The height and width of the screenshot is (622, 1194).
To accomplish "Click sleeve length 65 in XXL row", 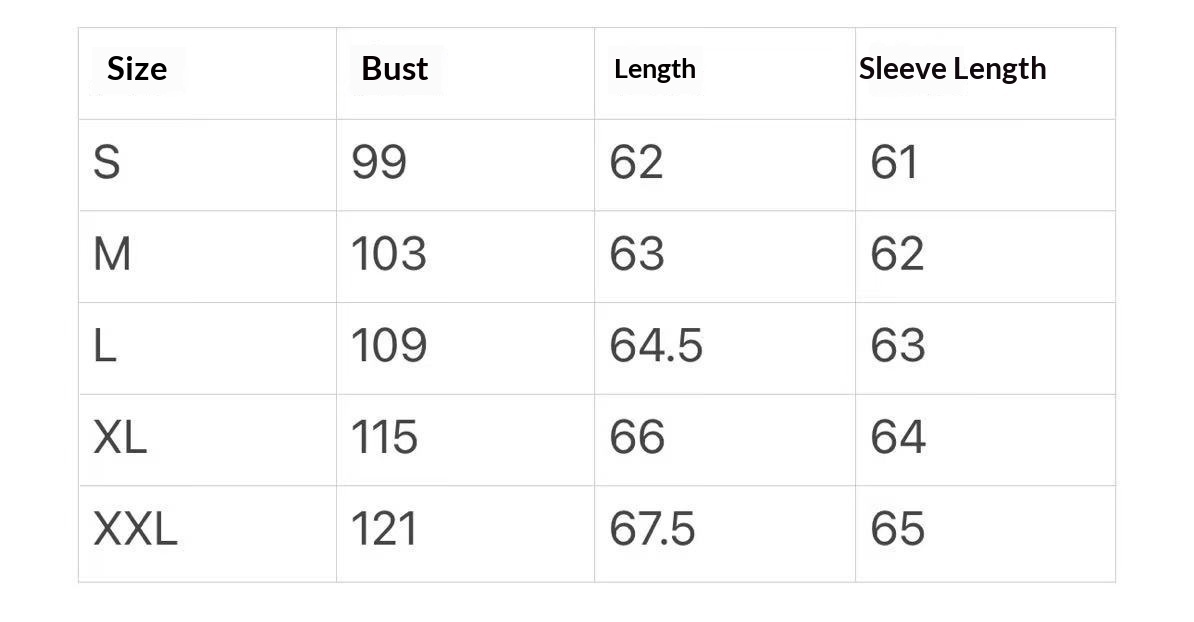I will pos(898,530).
